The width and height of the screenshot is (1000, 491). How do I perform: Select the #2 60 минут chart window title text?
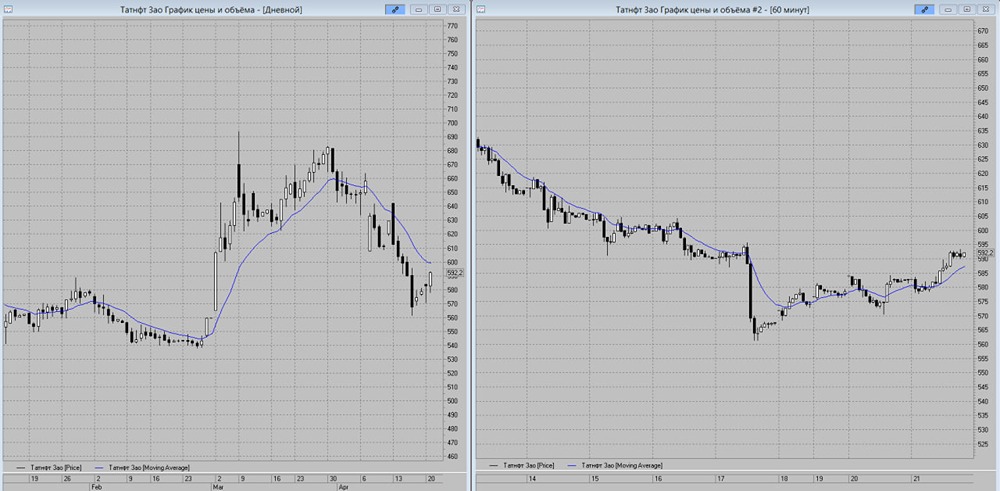[x=712, y=10]
